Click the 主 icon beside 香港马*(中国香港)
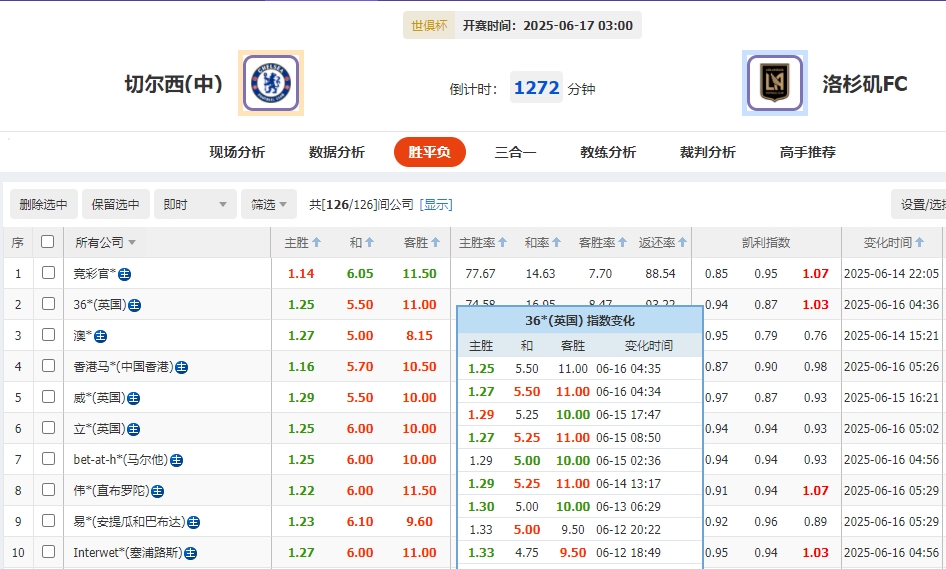The height and width of the screenshot is (569, 946). (181, 367)
